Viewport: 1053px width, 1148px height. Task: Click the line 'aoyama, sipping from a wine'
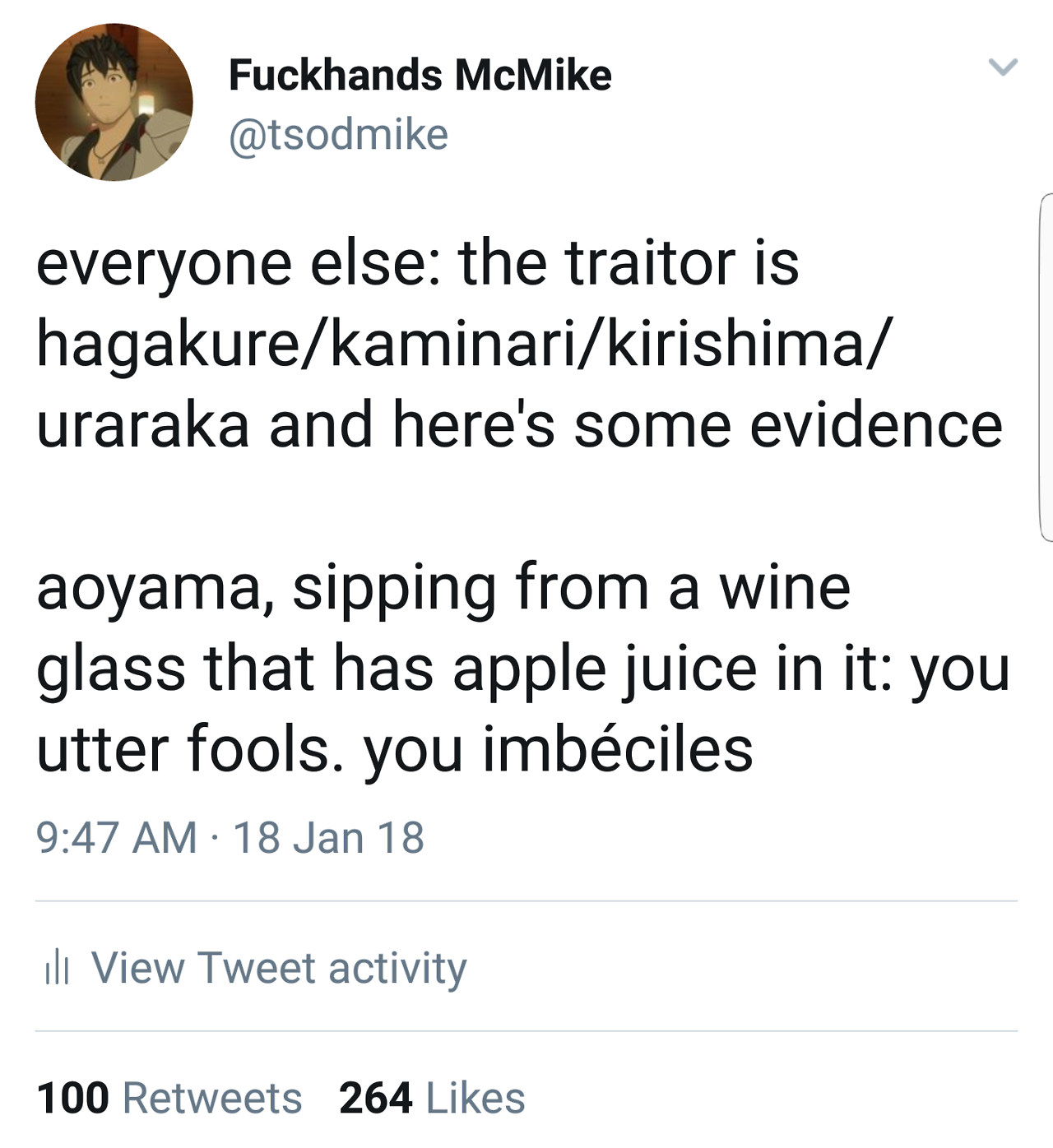[x=443, y=587]
